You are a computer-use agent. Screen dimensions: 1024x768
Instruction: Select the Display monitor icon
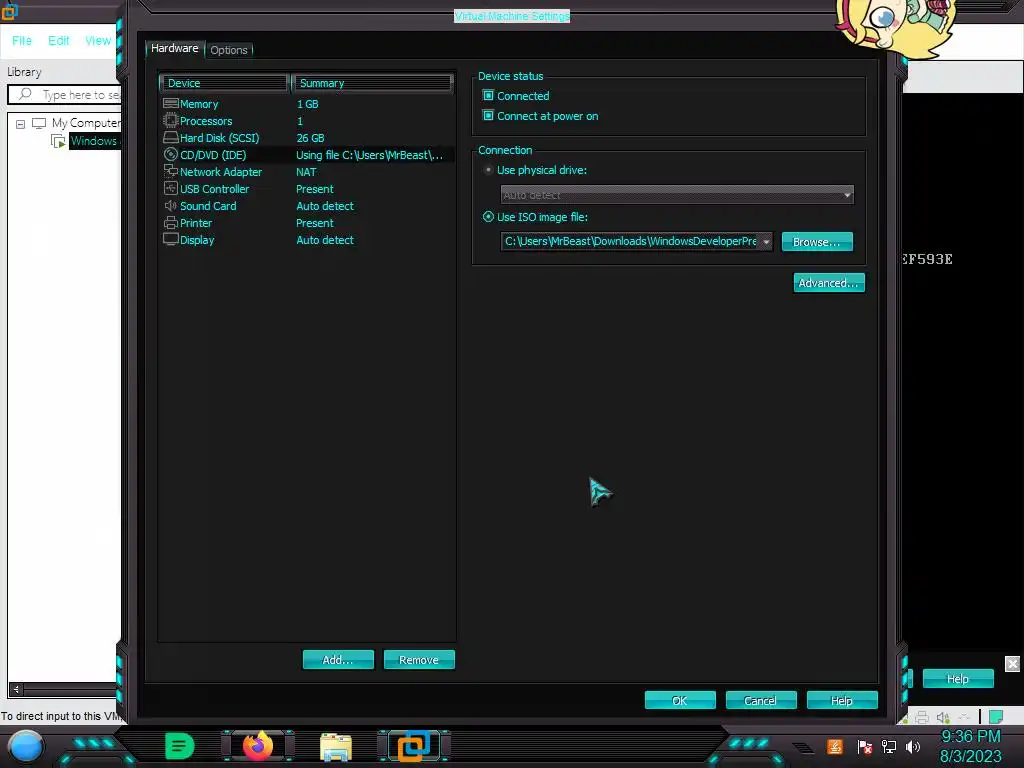coord(170,240)
